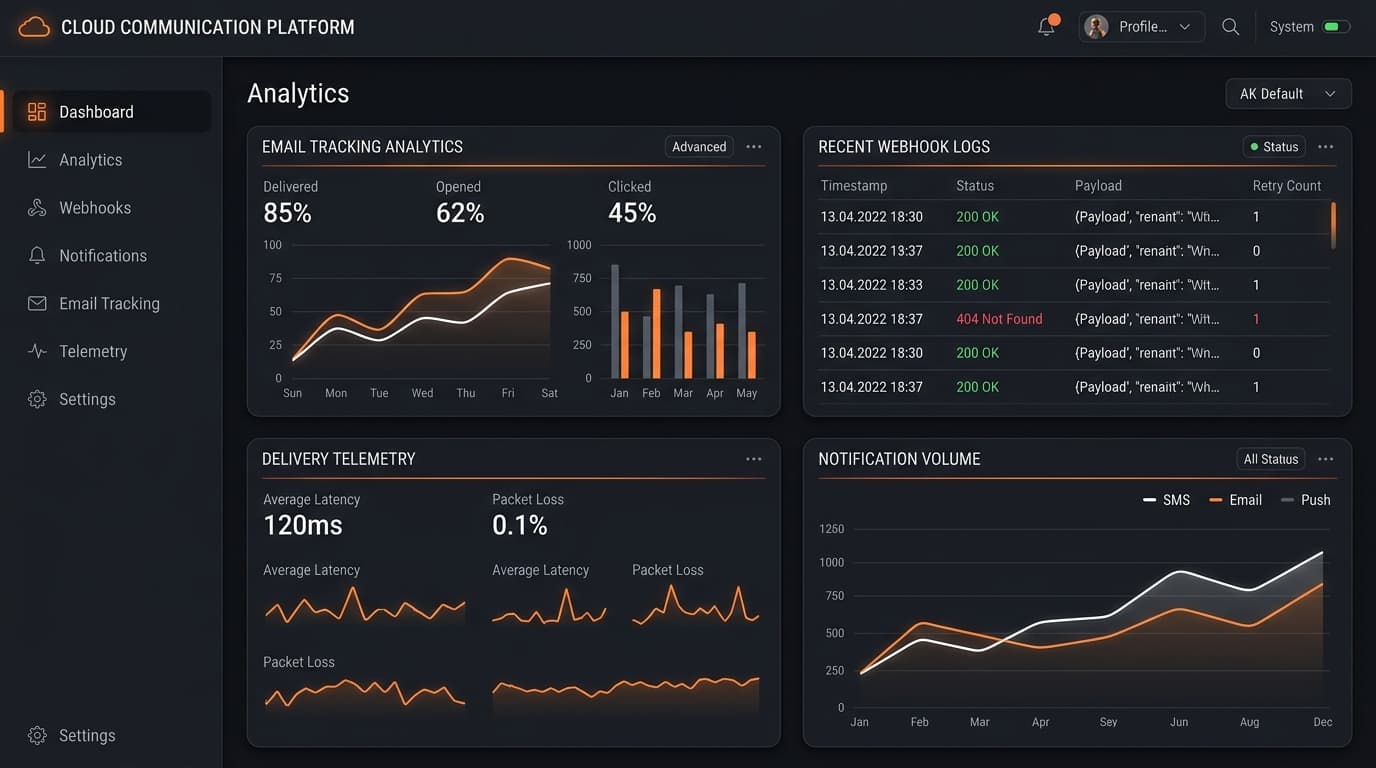The image size is (1376, 768).
Task: Click the search magnifier icon
Action: (1231, 27)
